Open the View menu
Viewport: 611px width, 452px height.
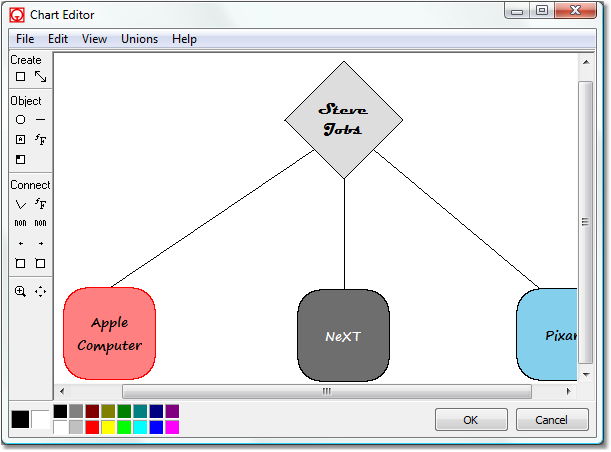(x=94, y=39)
